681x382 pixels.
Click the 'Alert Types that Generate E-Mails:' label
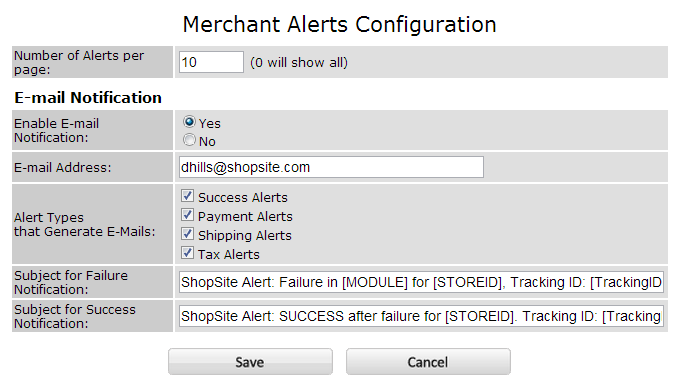(x=84, y=224)
